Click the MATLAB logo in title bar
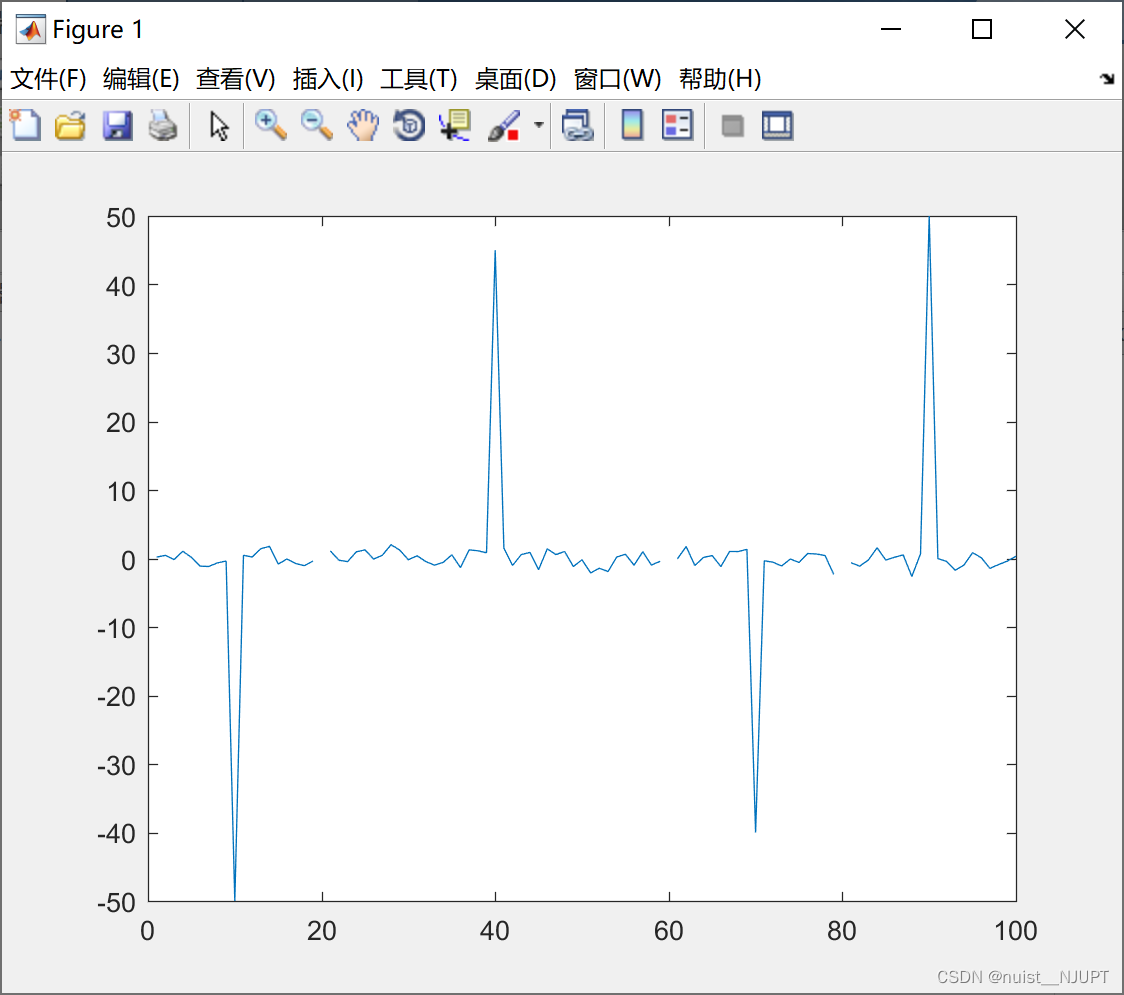Screen dimensions: 1124x995 [31, 29]
